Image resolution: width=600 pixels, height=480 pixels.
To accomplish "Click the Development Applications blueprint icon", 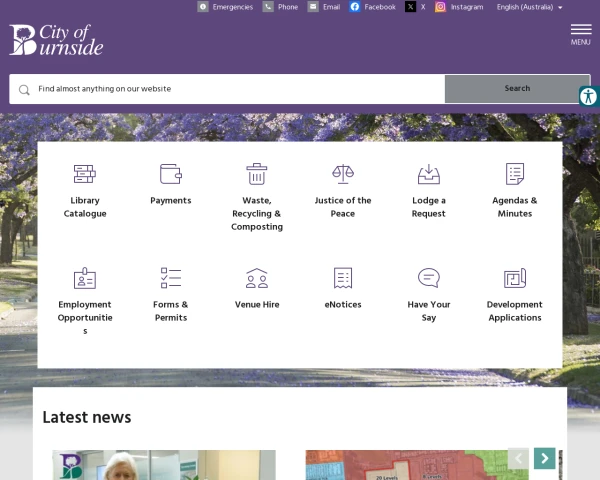I will (x=515, y=278).
